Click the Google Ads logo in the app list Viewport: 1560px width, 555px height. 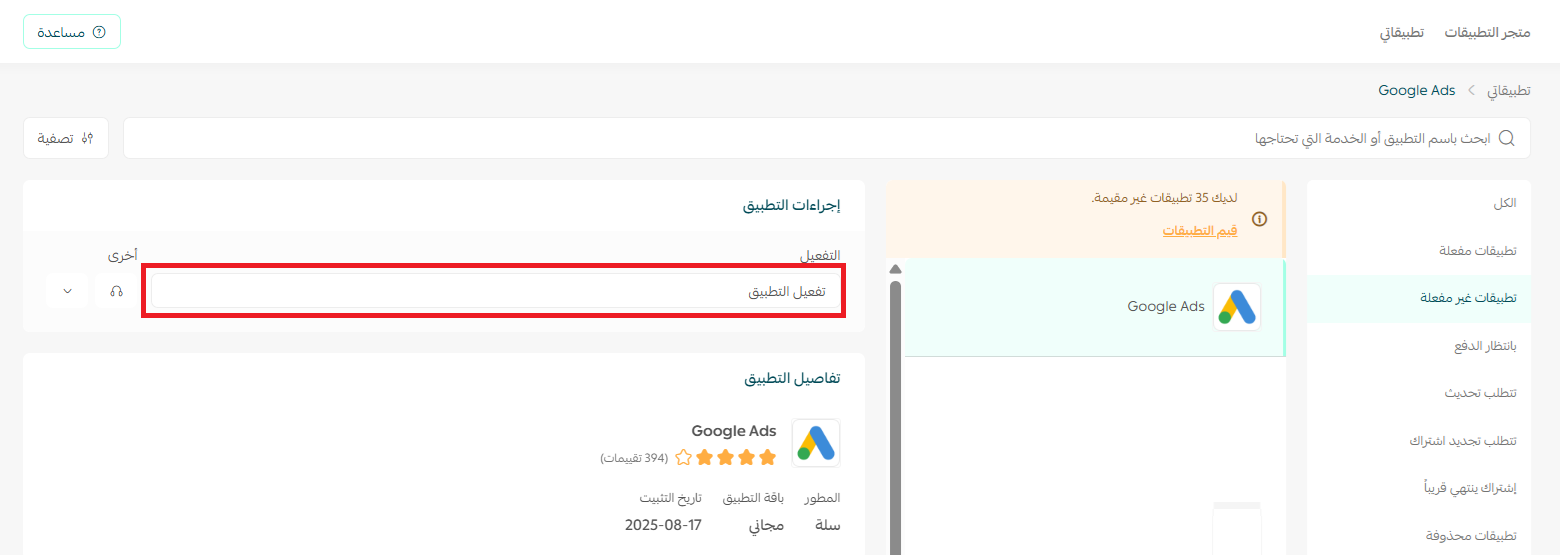(1237, 307)
